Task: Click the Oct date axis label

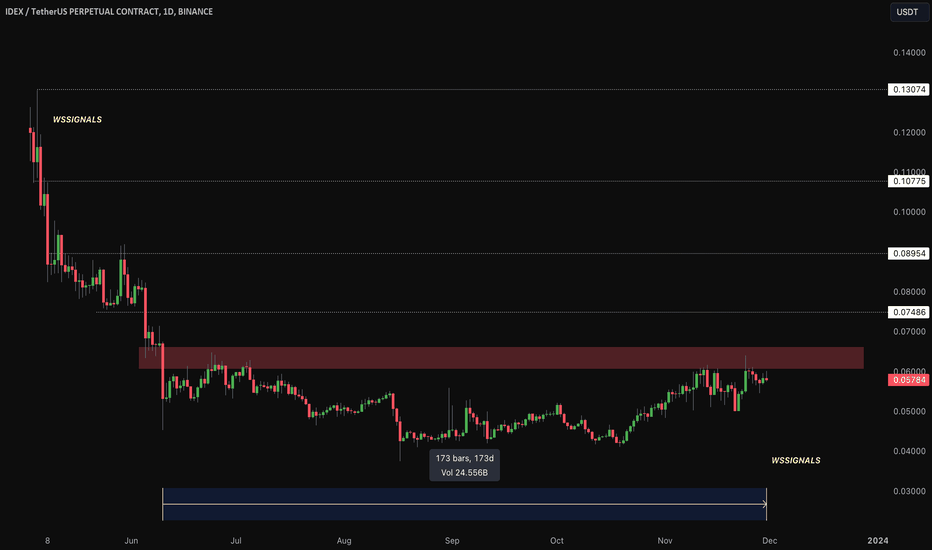Action: [x=557, y=541]
